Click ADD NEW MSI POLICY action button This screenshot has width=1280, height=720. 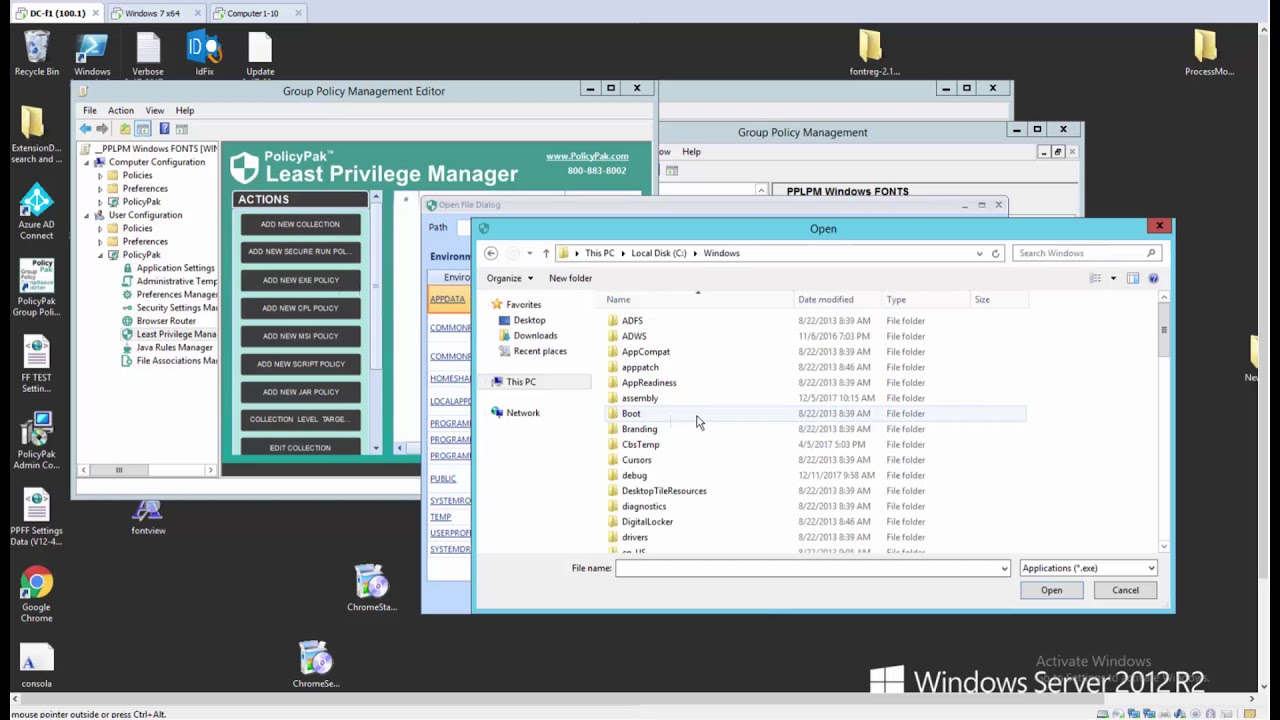(x=300, y=336)
